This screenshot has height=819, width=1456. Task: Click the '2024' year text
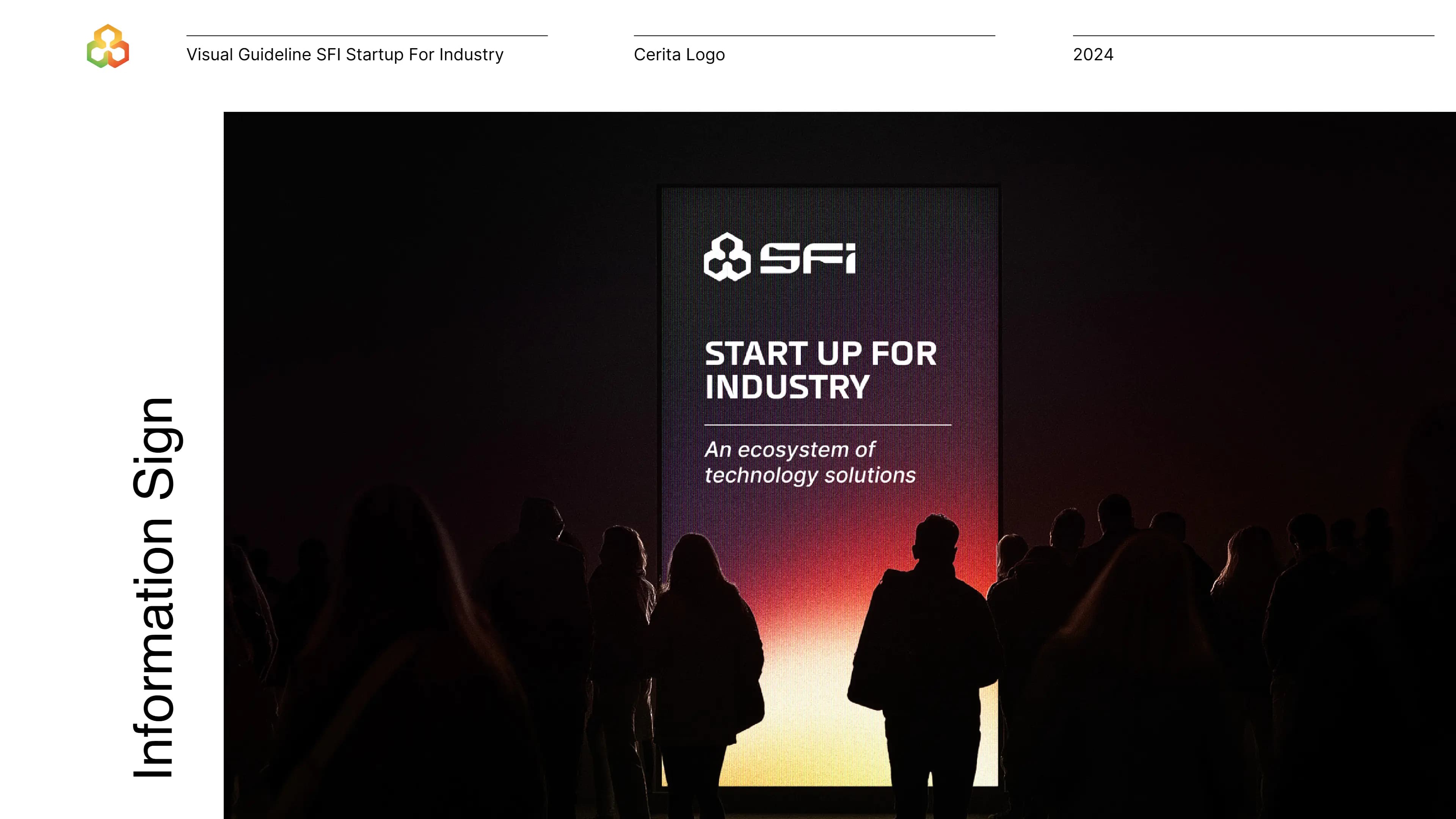(x=1092, y=54)
